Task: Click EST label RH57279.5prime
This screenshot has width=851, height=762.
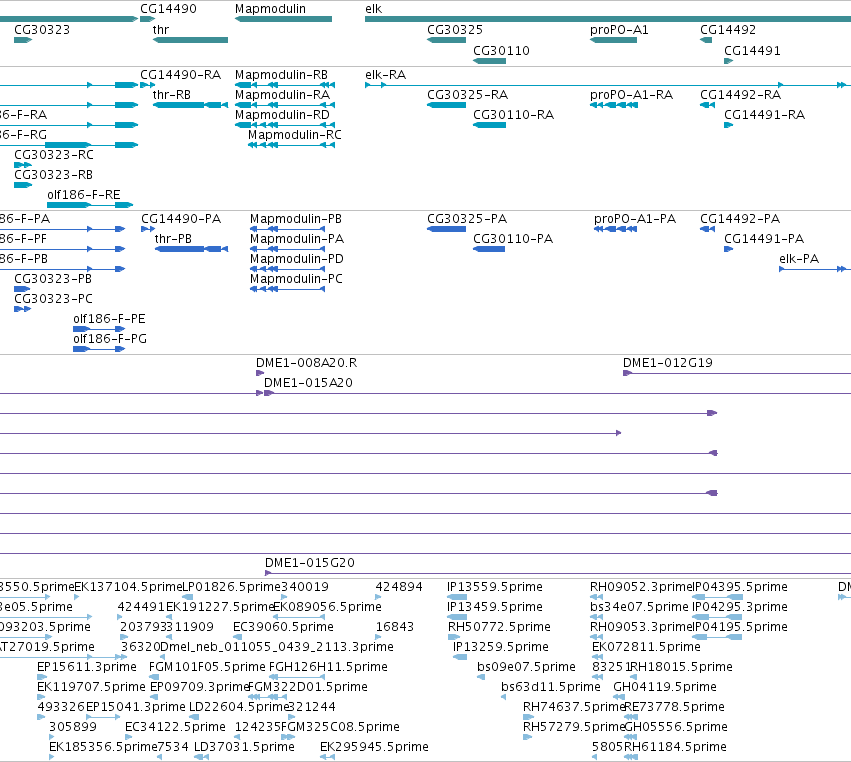Action: [574, 727]
